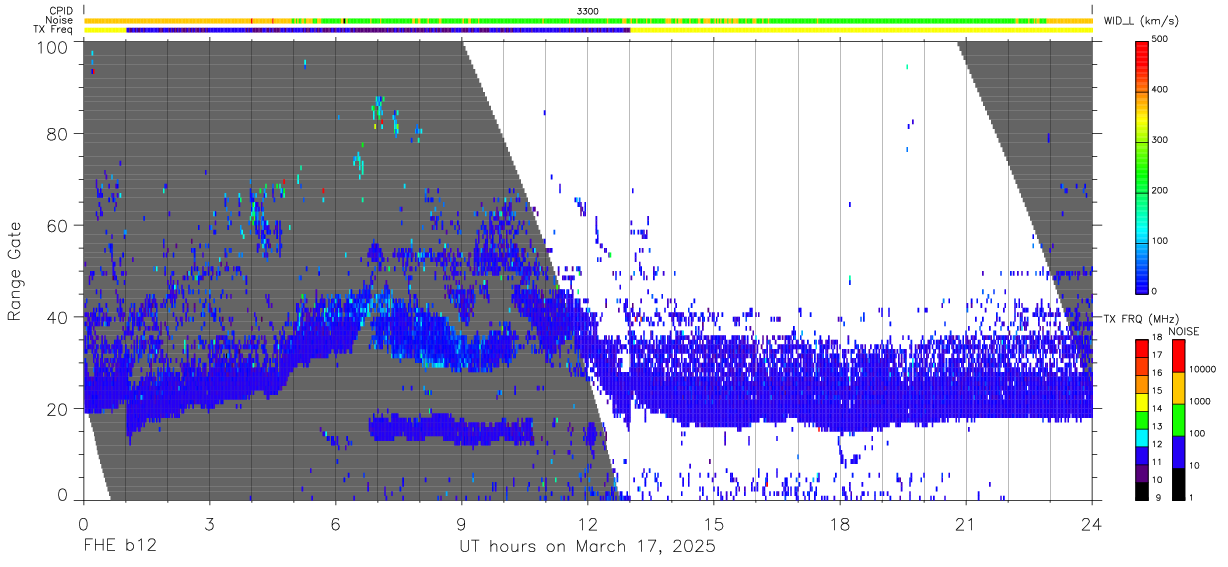1228x567 pixels.
Task: Click the 15 tick on the UT hours axis
Action: (x=714, y=523)
